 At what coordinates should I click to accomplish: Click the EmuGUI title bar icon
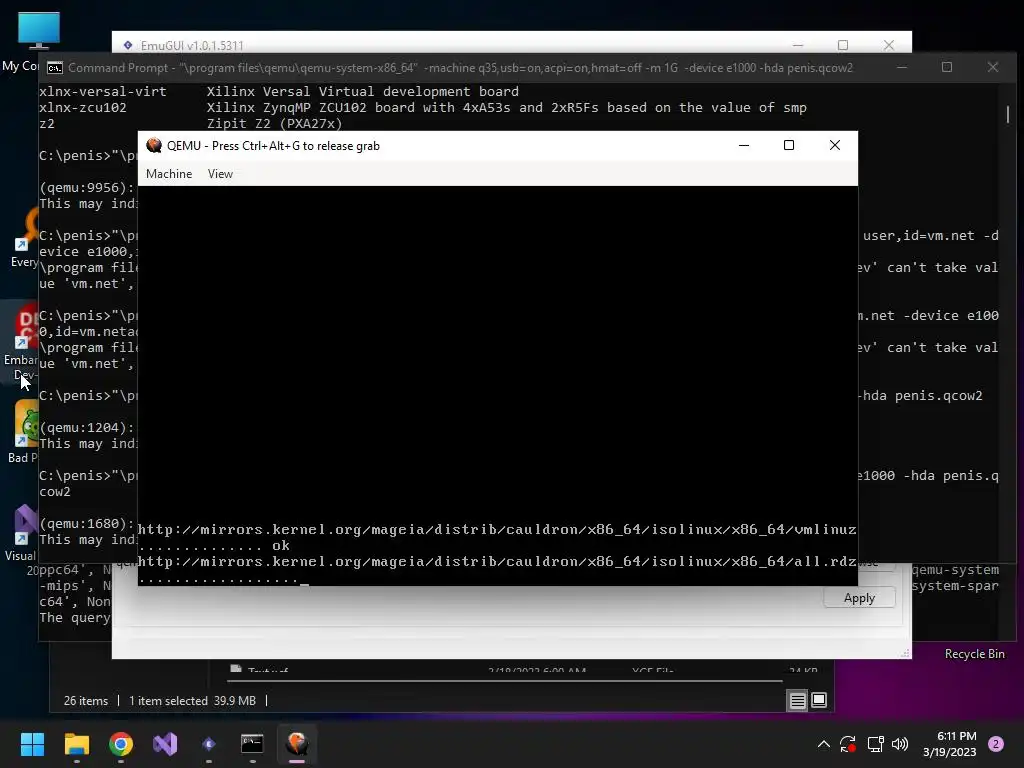[128, 45]
